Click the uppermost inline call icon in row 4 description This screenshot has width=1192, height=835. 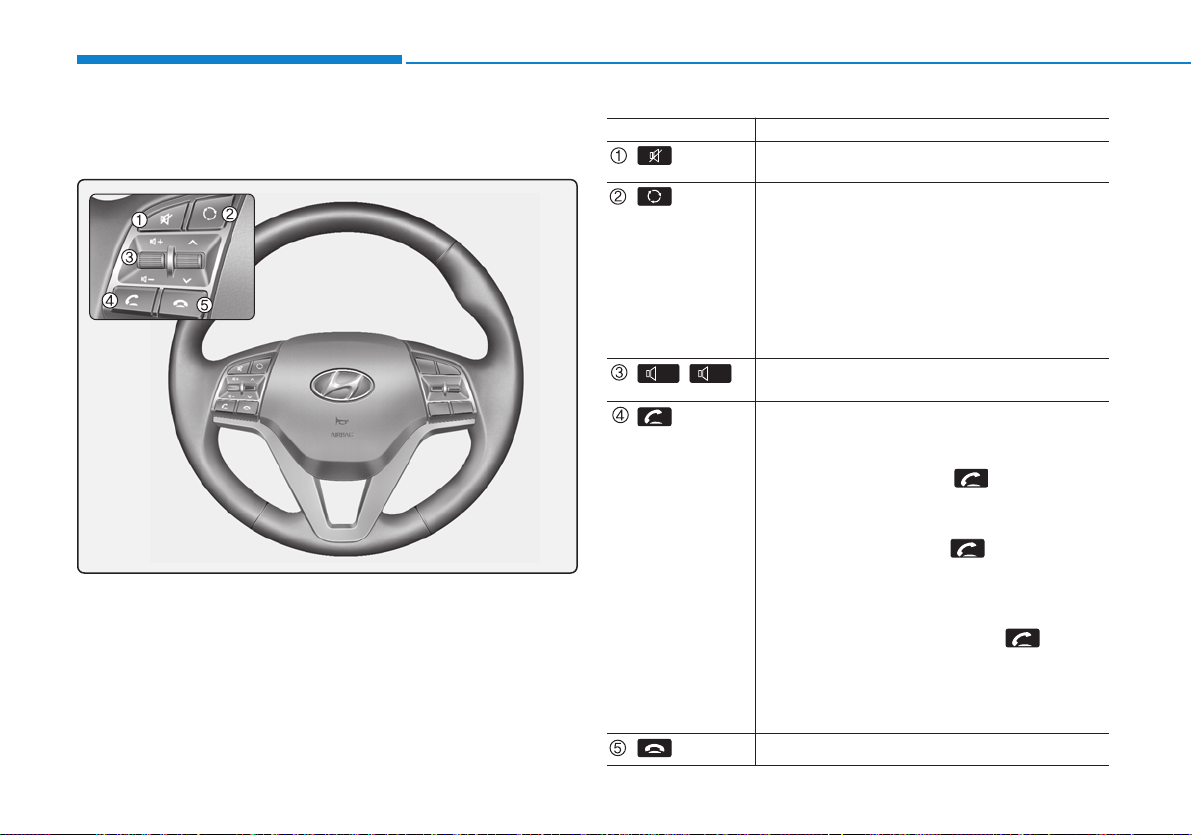pyautogui.click(x=971, y=478)
